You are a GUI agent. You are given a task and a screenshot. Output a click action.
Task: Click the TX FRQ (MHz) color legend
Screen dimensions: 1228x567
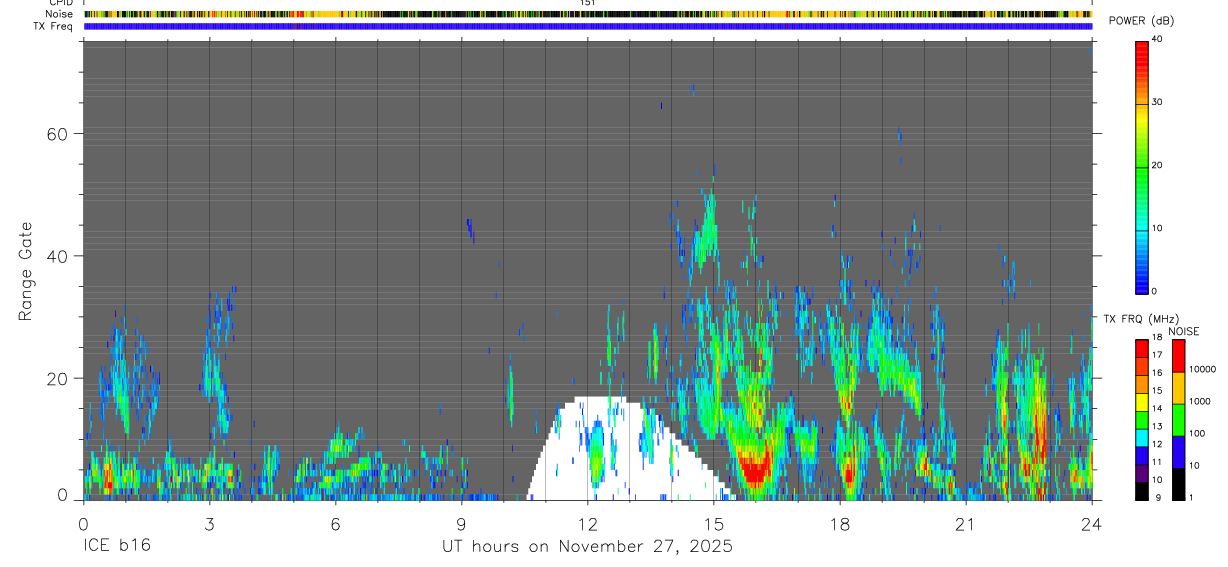(1142, 419)
